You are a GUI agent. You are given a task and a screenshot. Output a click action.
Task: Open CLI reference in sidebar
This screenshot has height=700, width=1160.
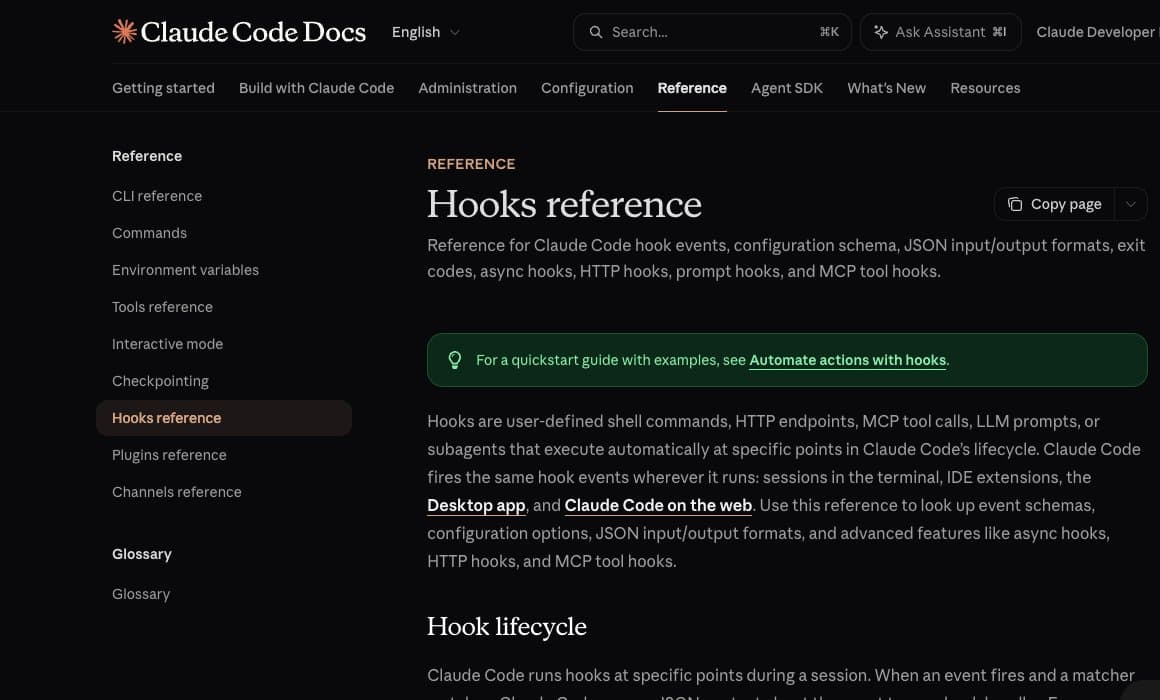157,196
